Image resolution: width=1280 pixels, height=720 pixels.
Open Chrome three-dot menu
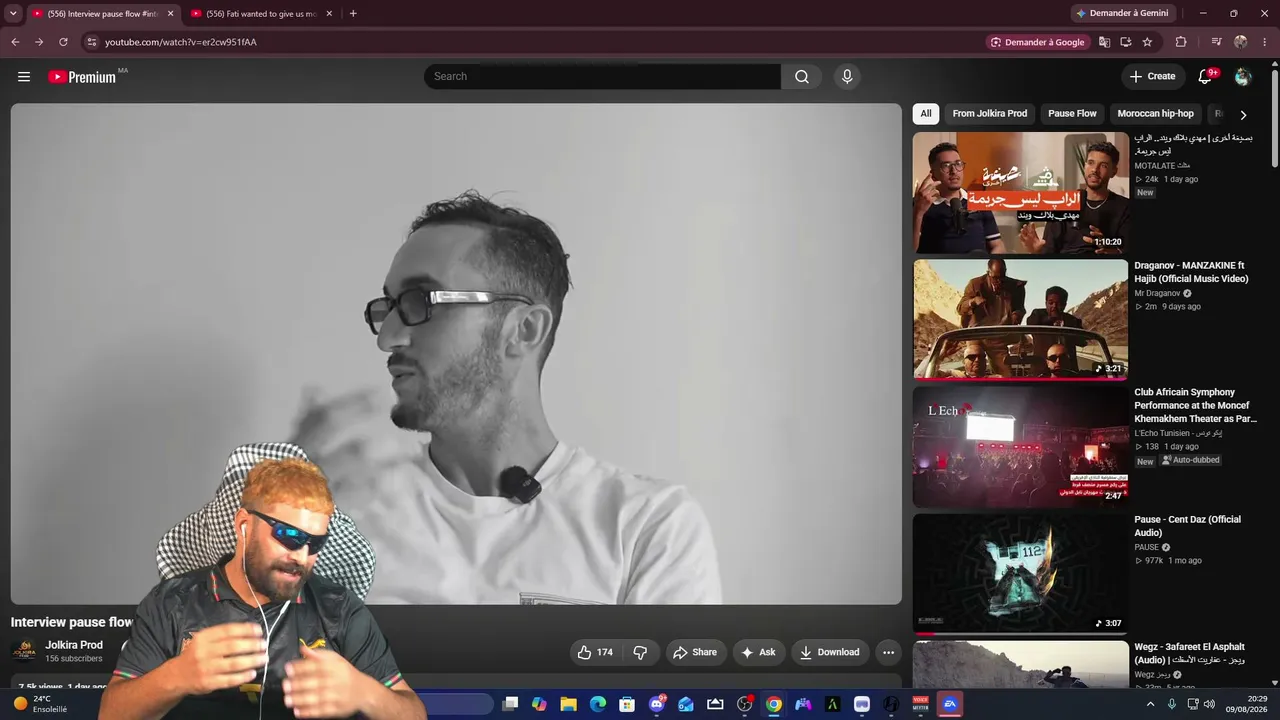point(1265,42)
